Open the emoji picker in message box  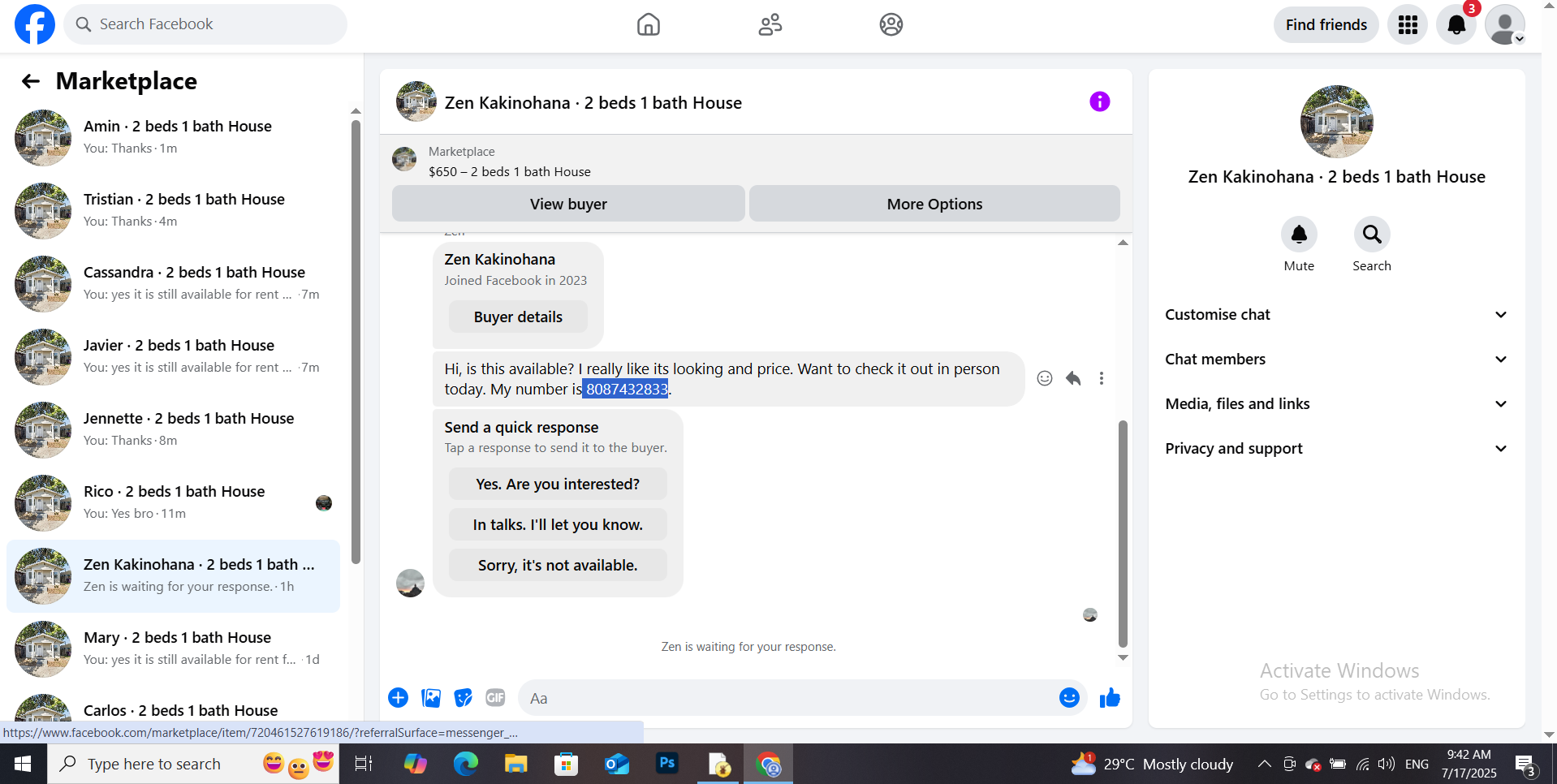1069,698
